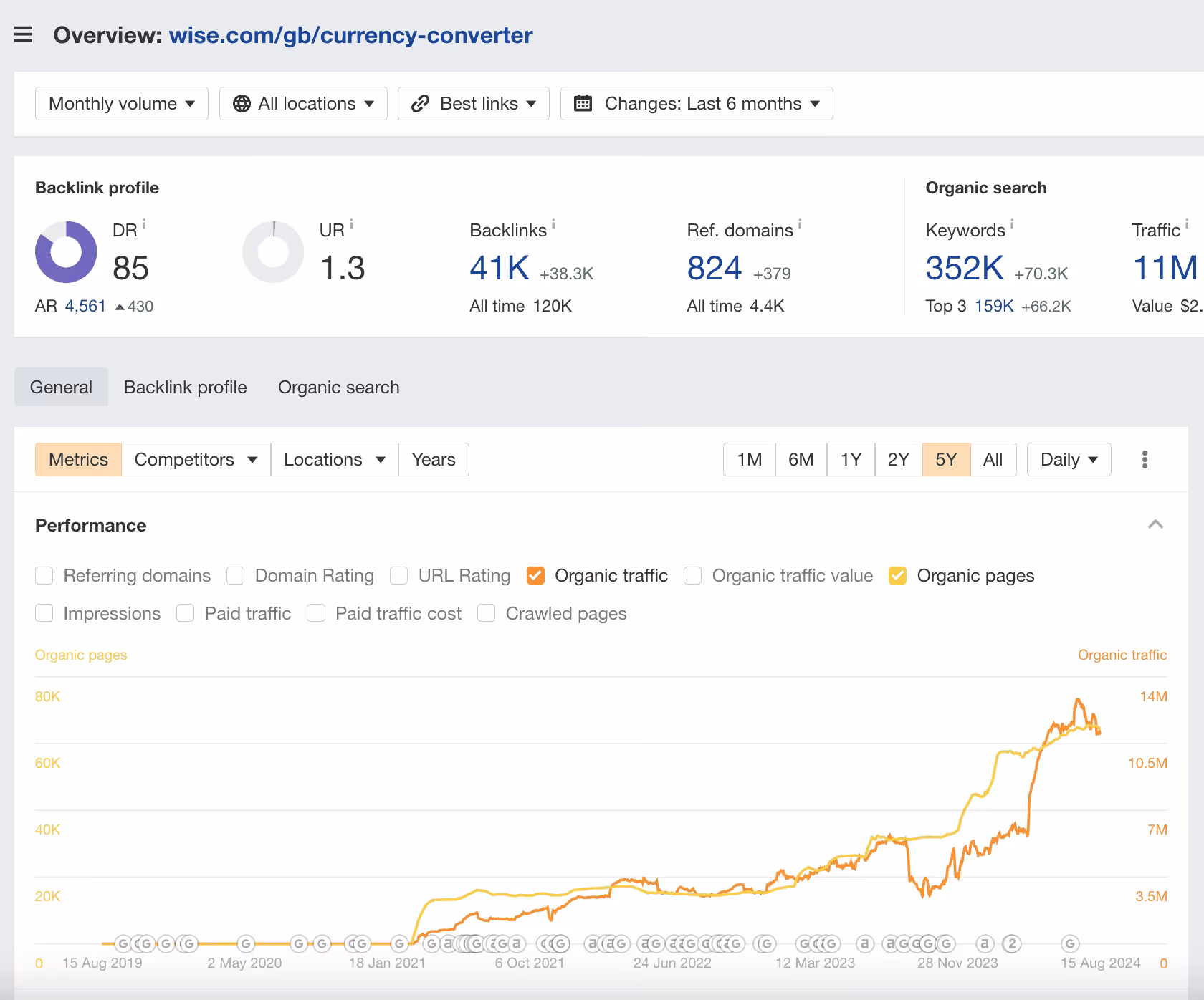Open the Changes: Last 6 months dropdown
The width and height of the screenshot is (1204, 1000).
pos(697,104)
